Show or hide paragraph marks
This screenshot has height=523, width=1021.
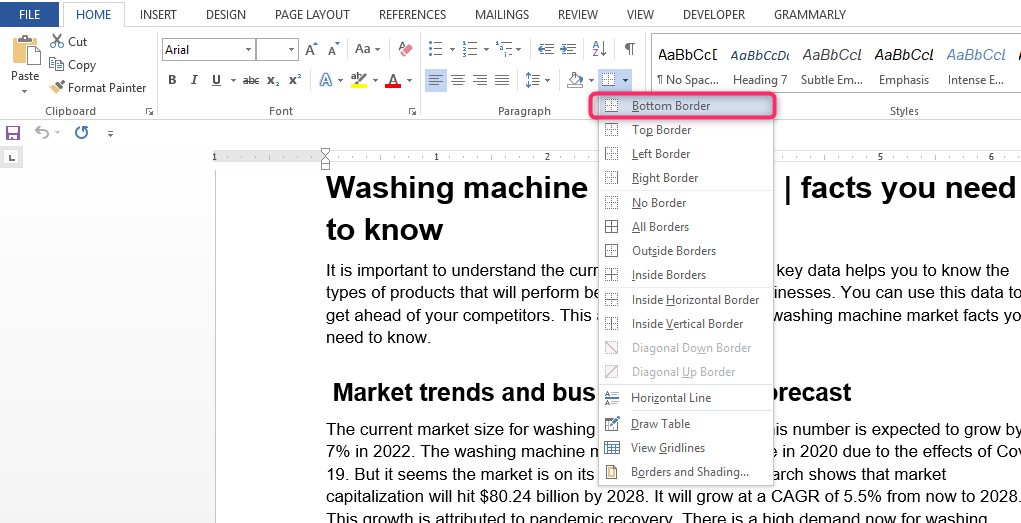click(x=630, y=49)
